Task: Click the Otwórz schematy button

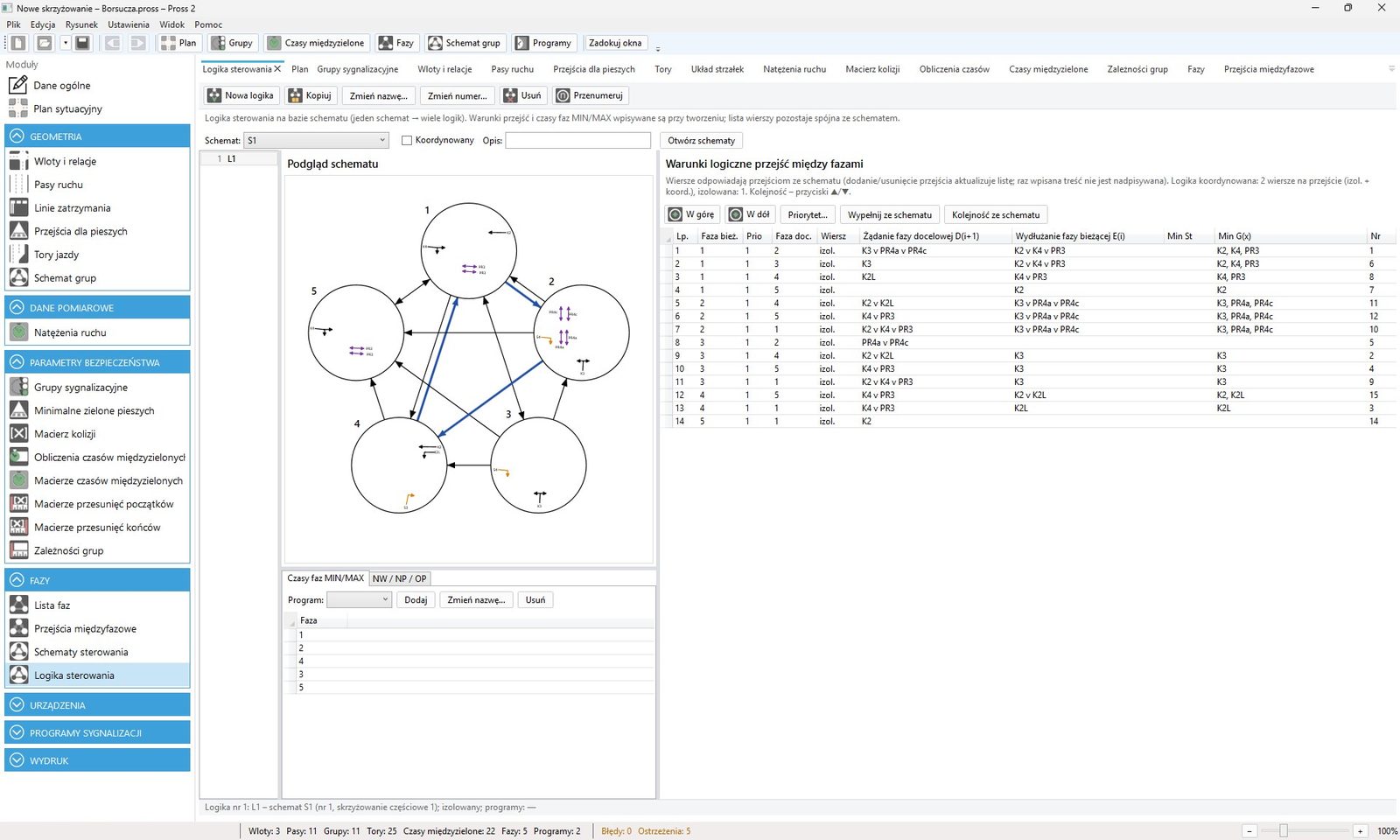Action: tap(702, 140)
